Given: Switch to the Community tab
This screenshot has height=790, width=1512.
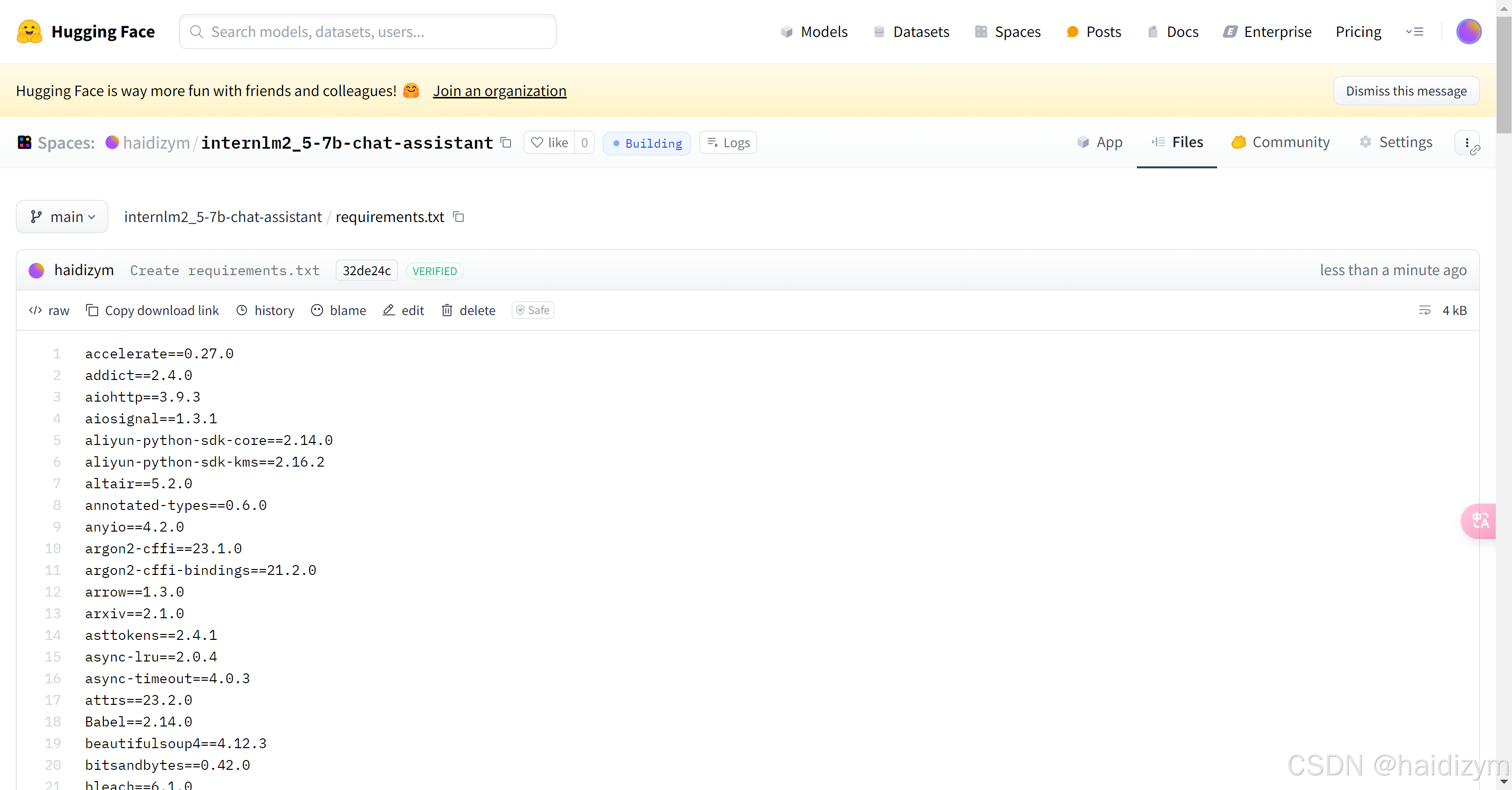Looking at the screenshot, I should coord(1281,143).
